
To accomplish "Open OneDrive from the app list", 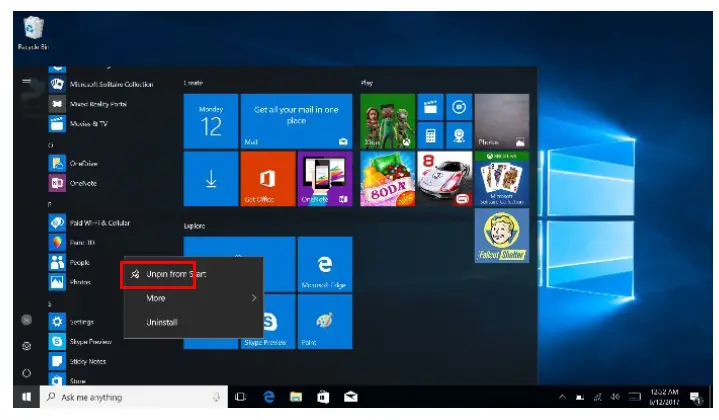I will (x=73, y=163).
